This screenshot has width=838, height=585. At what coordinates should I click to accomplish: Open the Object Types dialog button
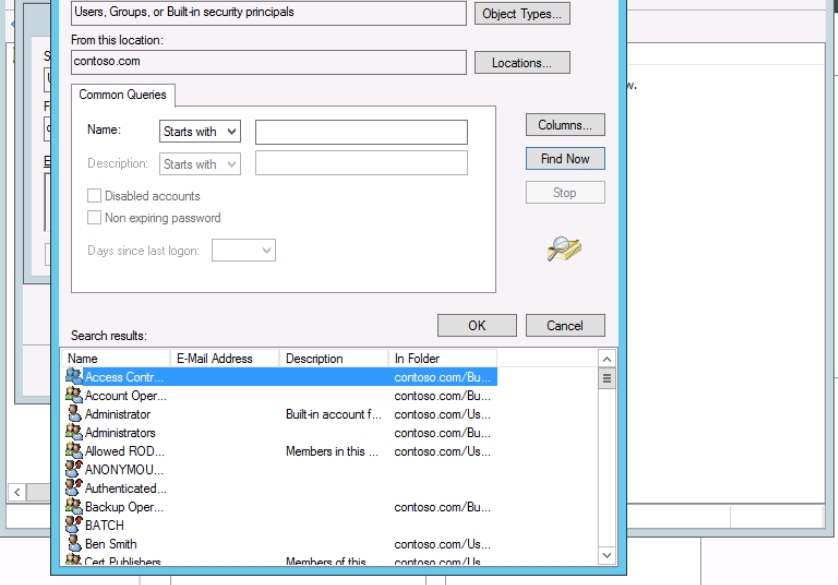tap(525, 14)
